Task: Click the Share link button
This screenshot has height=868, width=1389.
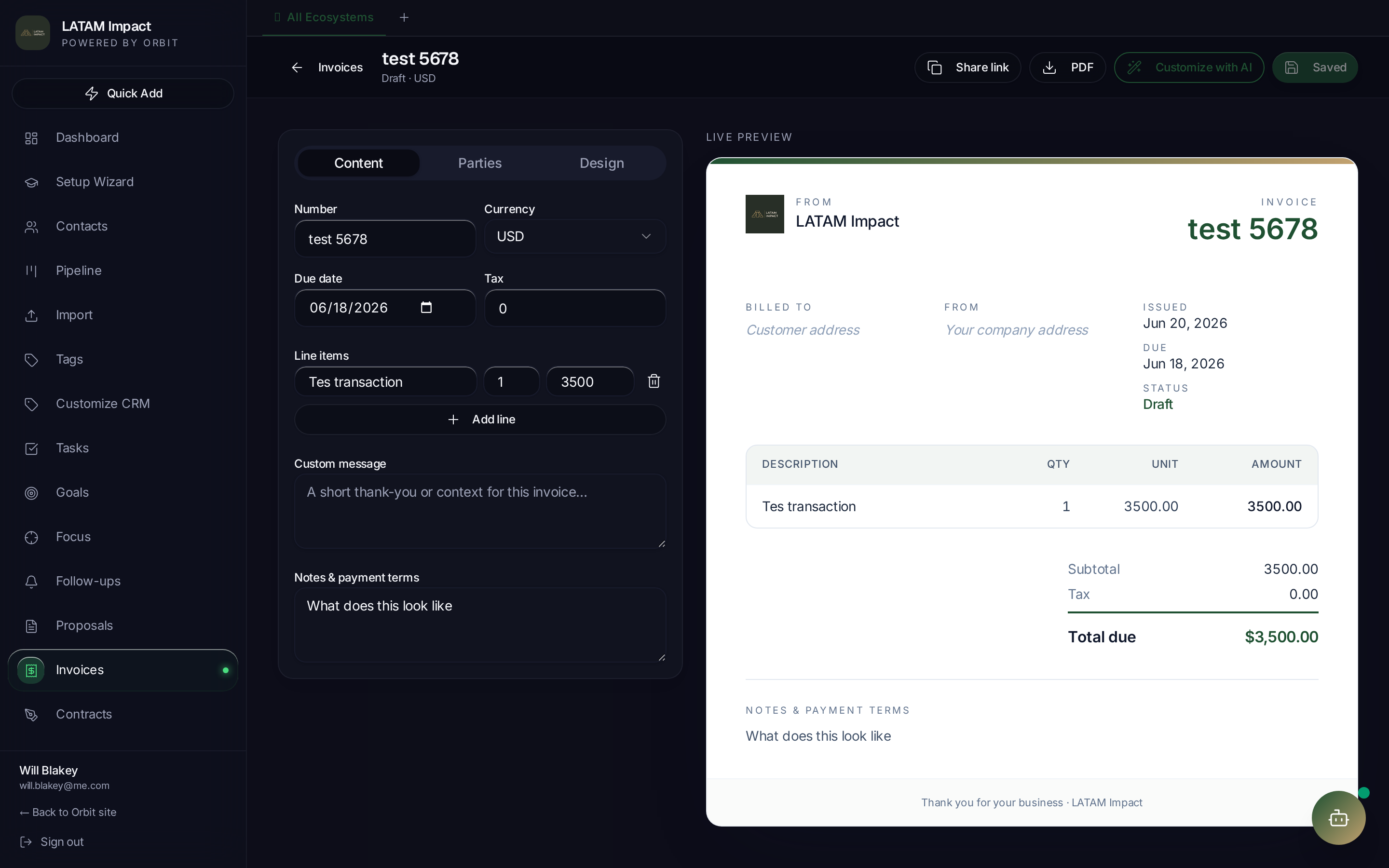Action: coord(967,68)
